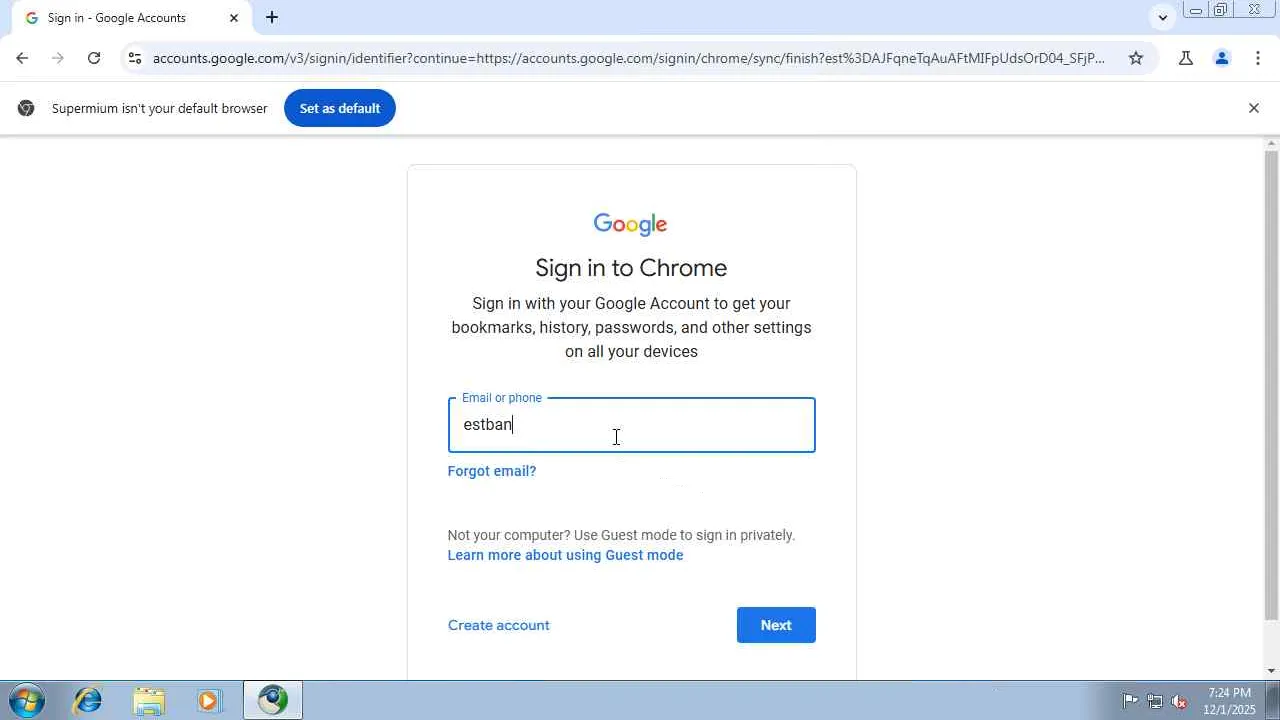
Task: Click the blue Next button
Action: 776,625
